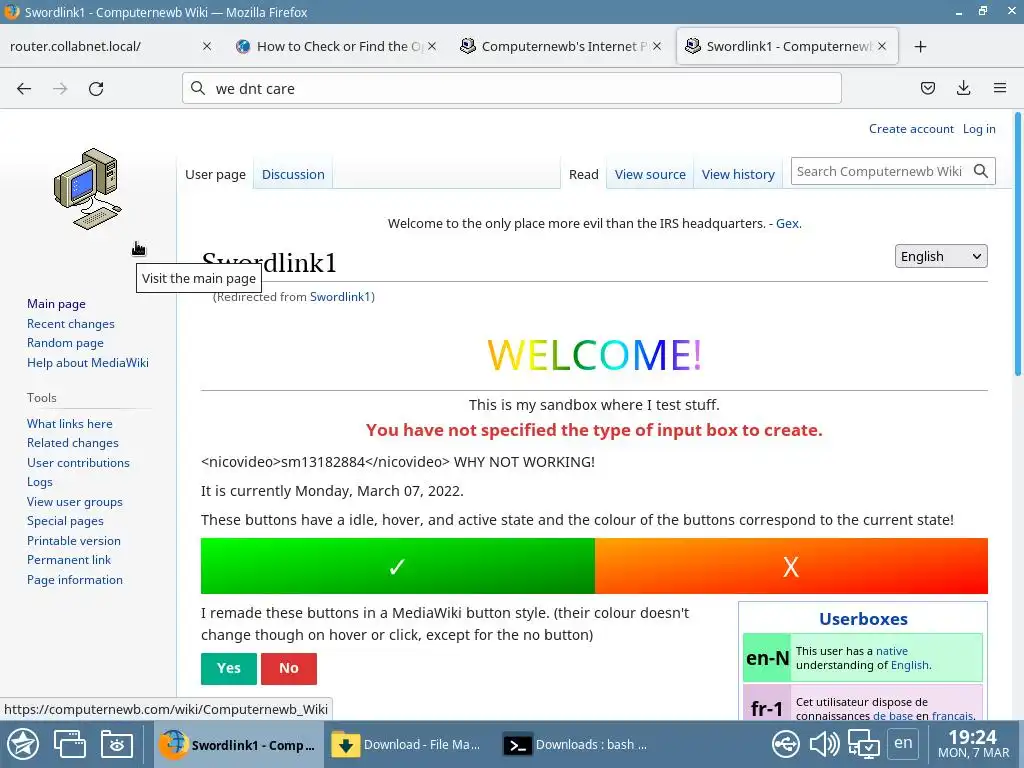Click the Log in link
This screenshot has height=768, width=1024.
[x=979, y=129]
